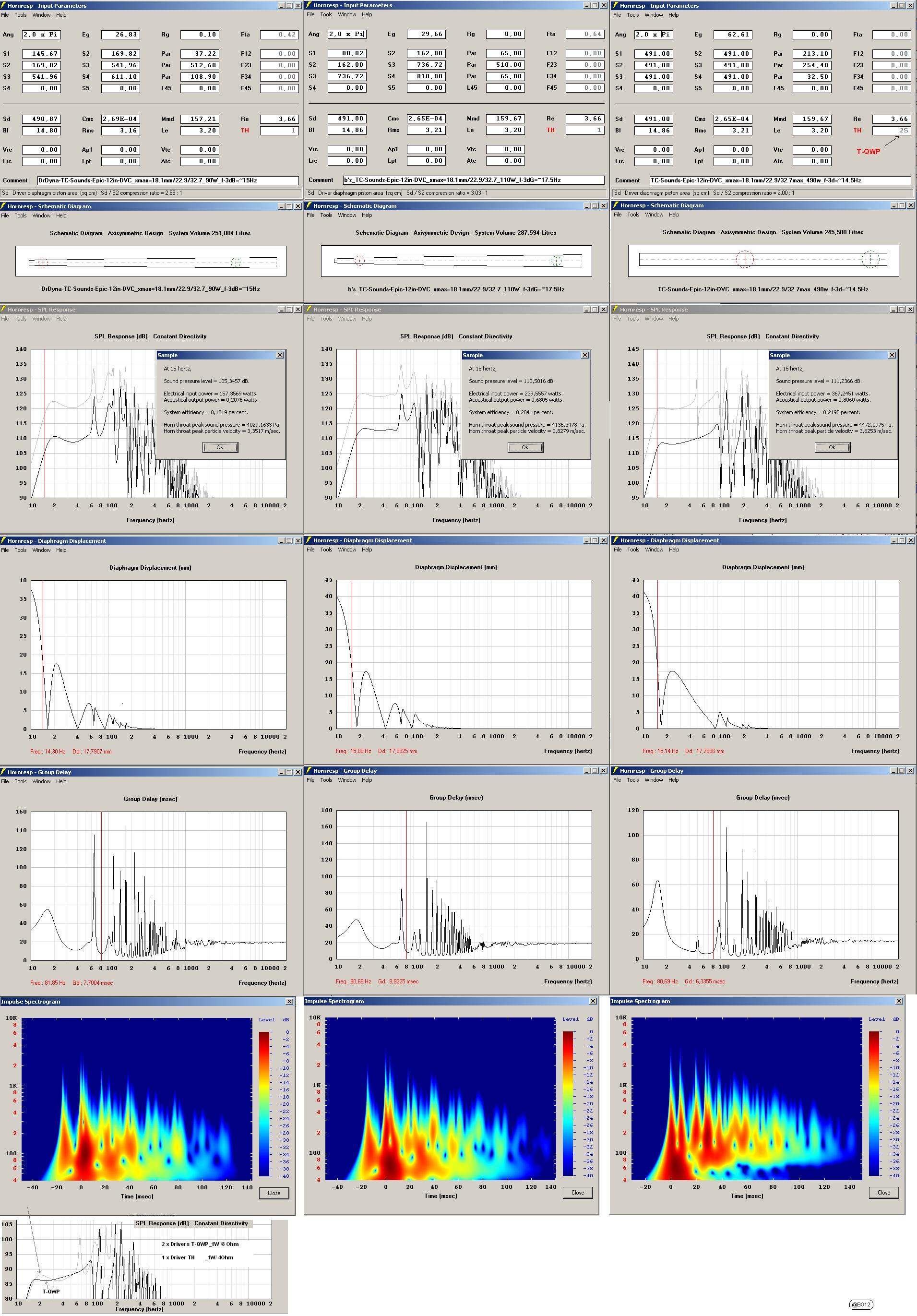
Task: Click Close in Impulse Spectrogram below Gd 6,3355 window
Action: tap(884, 1192)
